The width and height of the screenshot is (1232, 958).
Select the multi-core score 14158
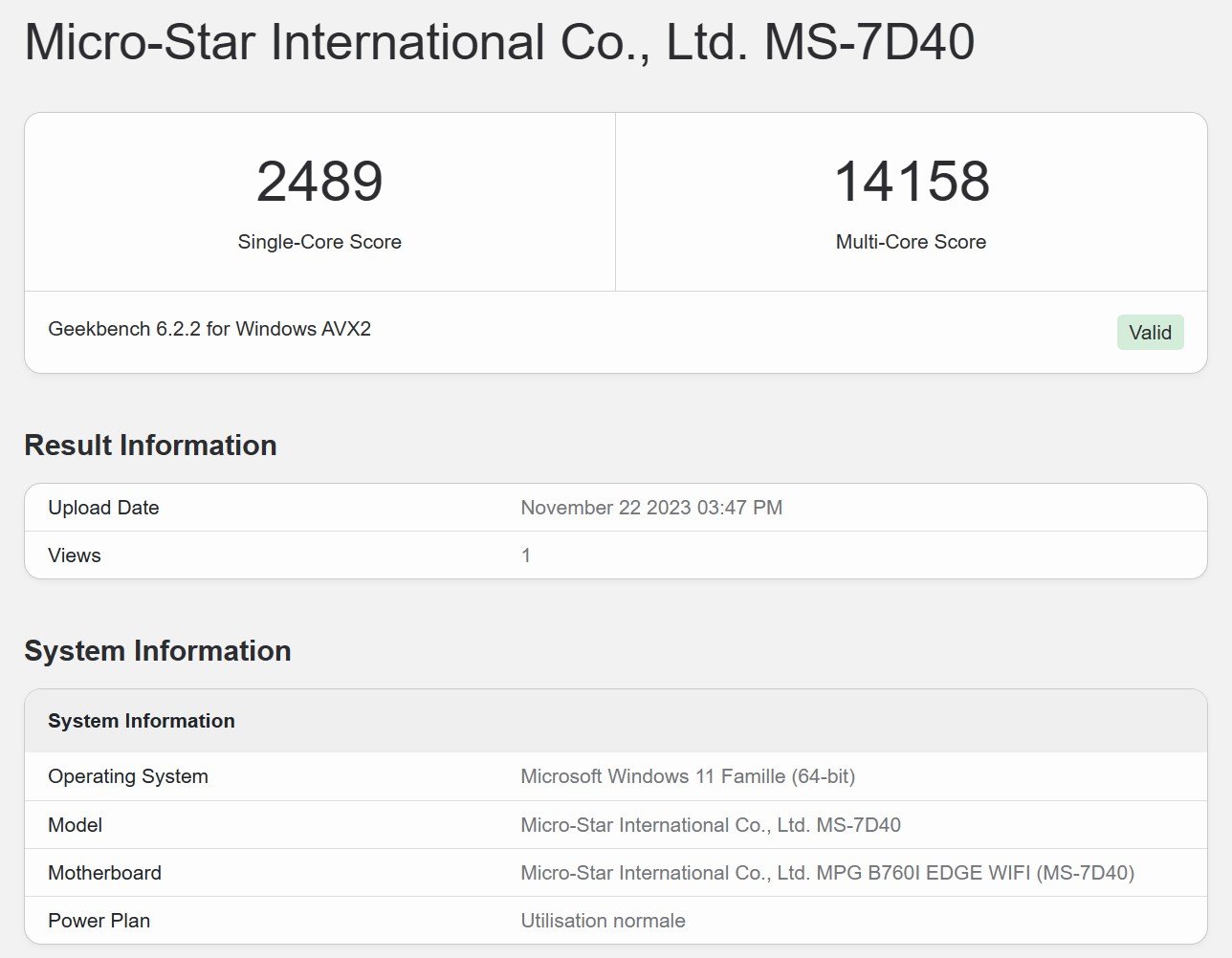coord(912,181)
